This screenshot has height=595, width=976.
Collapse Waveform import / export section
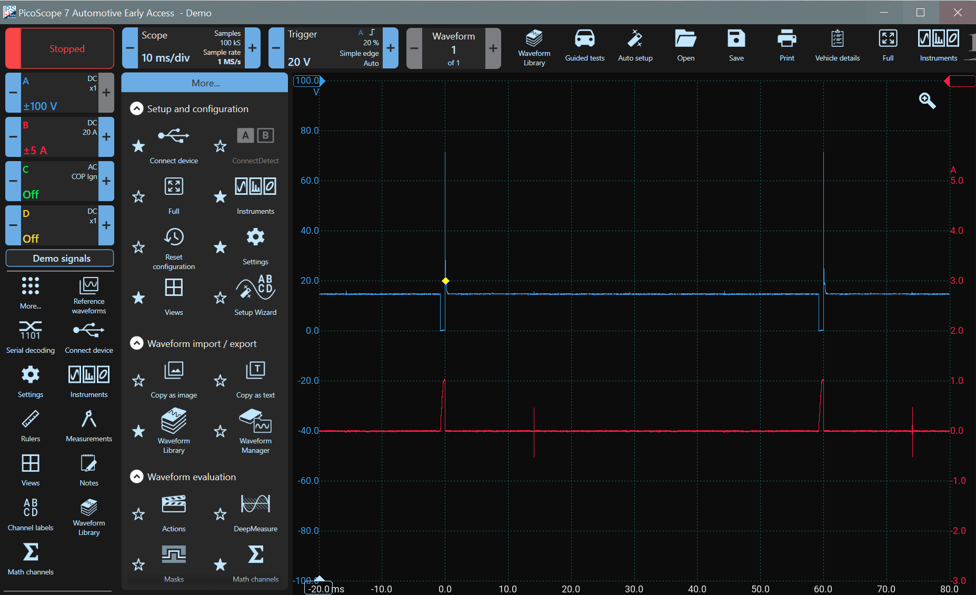click(x=137, y=343)
